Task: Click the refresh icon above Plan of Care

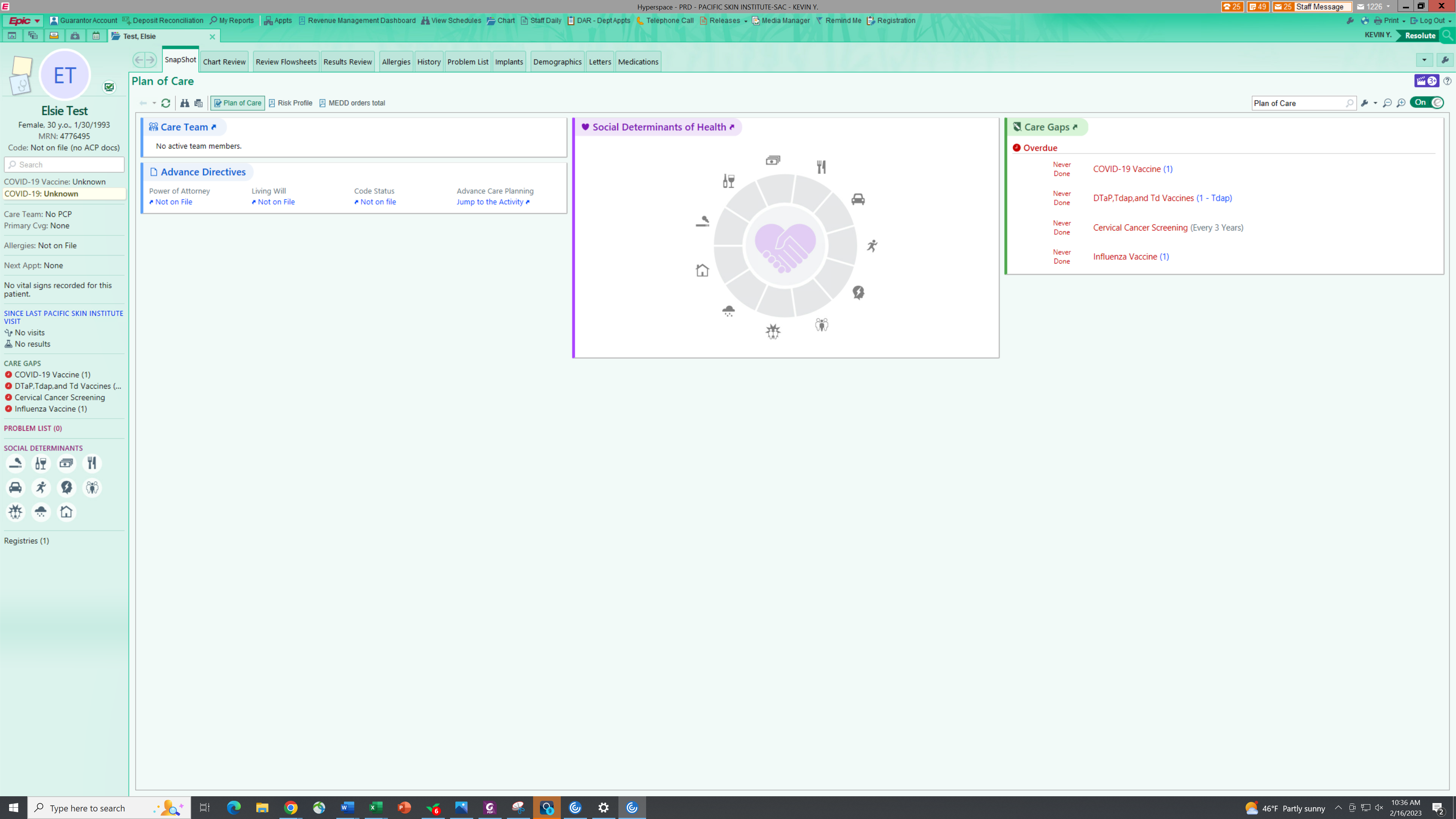Action: [166, 103]
